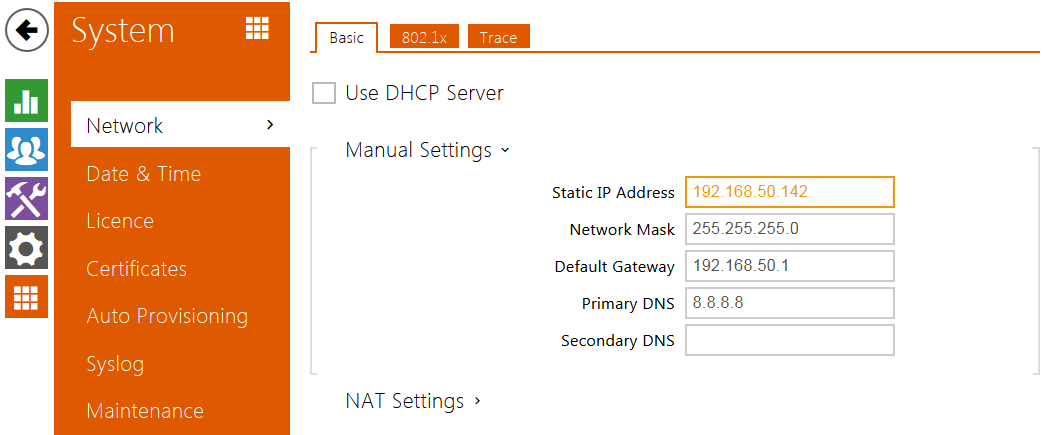1054x435 pixels.
Task: Collapse the Manual Settings section
Action: click(x=427, y=150)
